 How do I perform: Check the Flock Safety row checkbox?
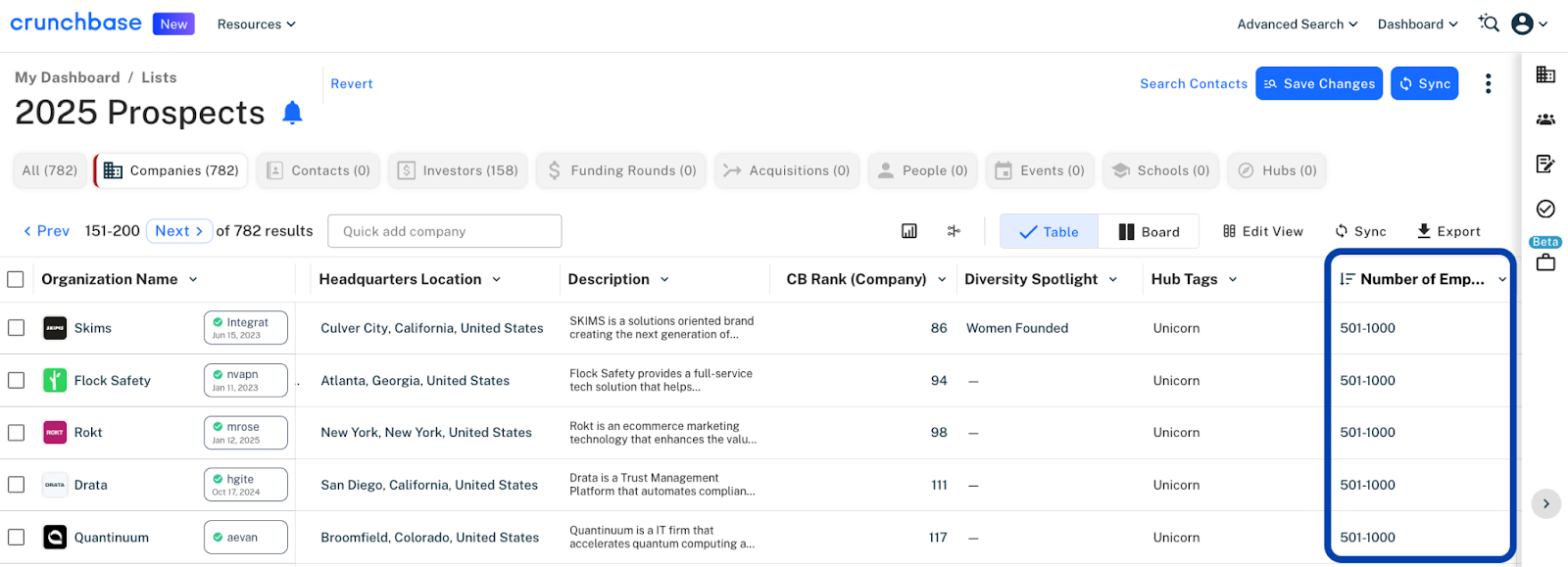pyautogui.click(x=16, y=380)
